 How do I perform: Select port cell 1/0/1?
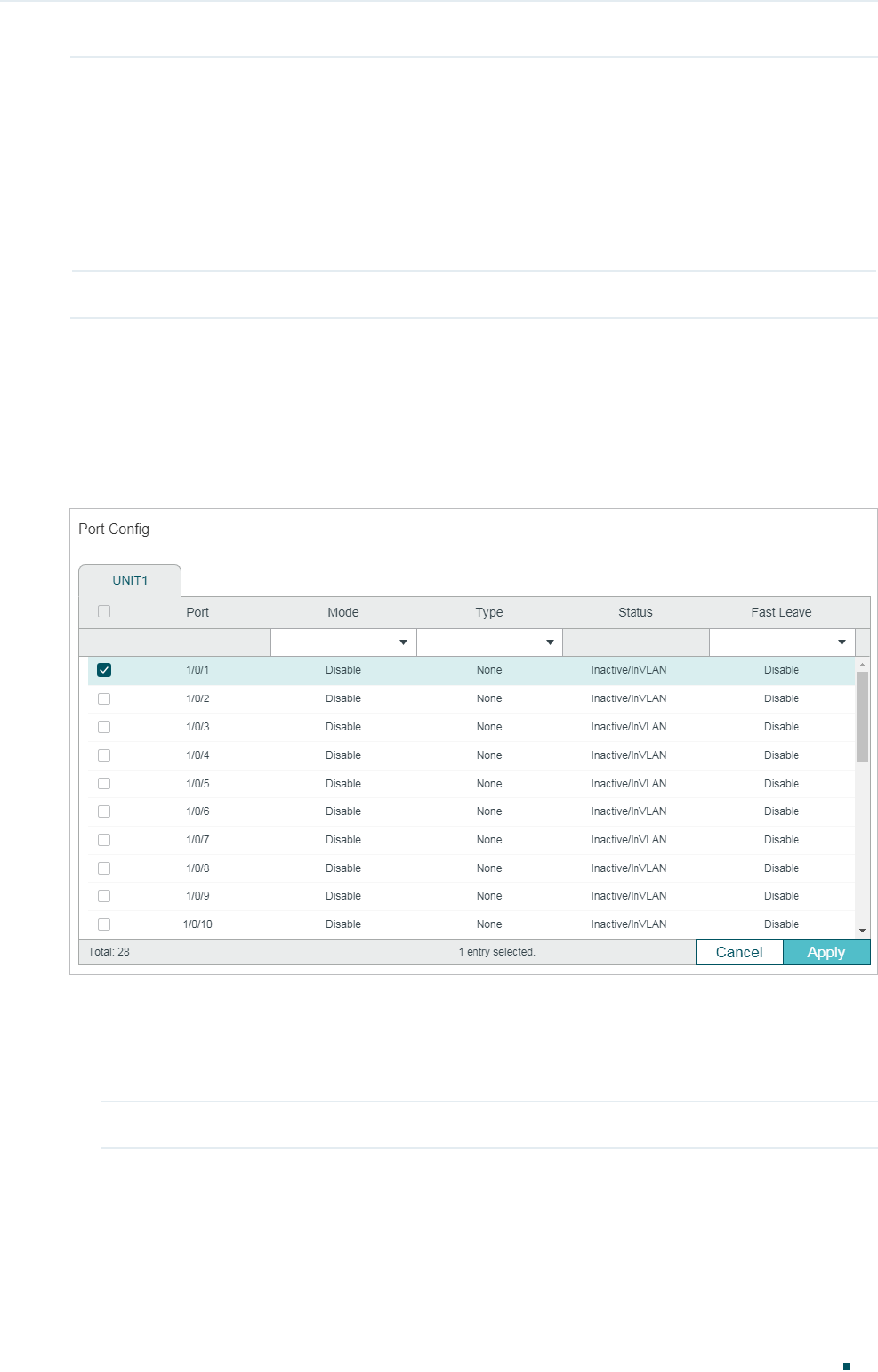click(x=197, y=670)
